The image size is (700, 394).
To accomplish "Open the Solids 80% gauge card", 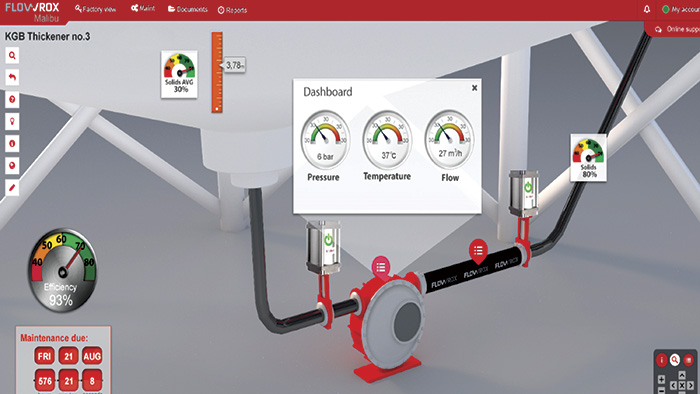I will [588, 158].
